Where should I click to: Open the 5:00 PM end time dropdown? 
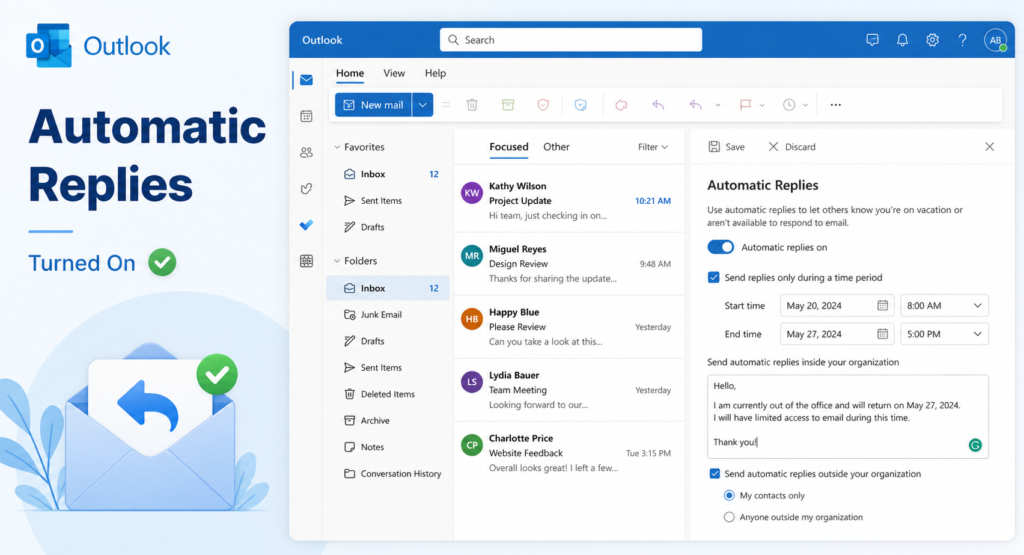[x=944, y=334]
